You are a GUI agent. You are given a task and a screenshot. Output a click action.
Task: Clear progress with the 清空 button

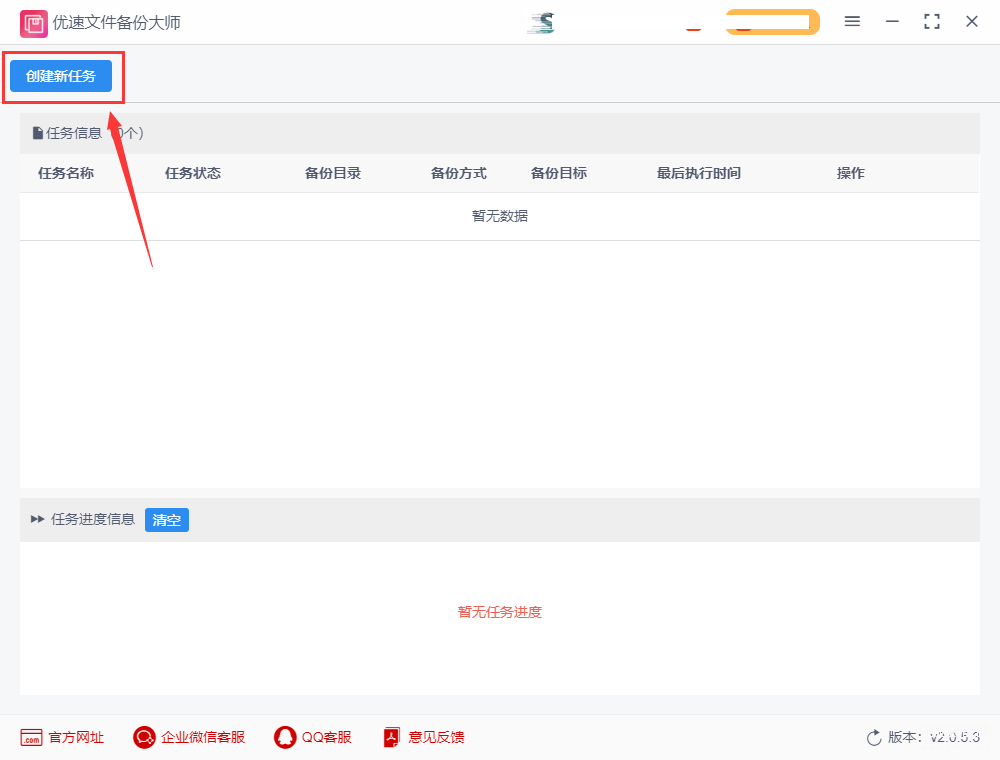pyautogui.click(x=166, y=520)
